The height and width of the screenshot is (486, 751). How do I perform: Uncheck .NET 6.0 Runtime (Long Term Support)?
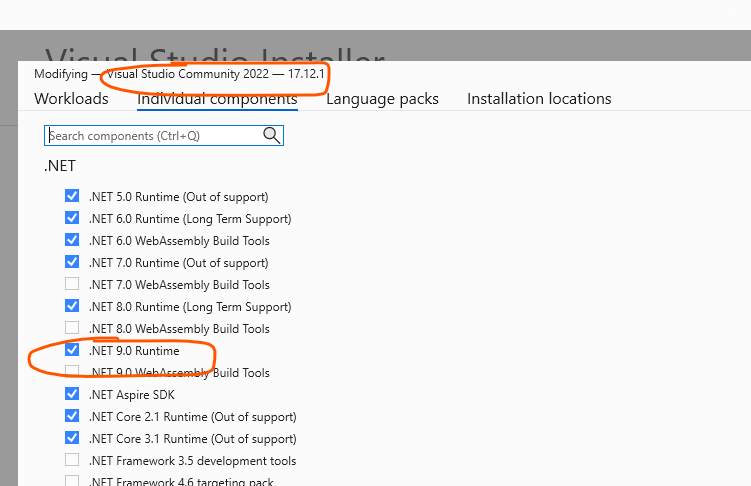72,218
